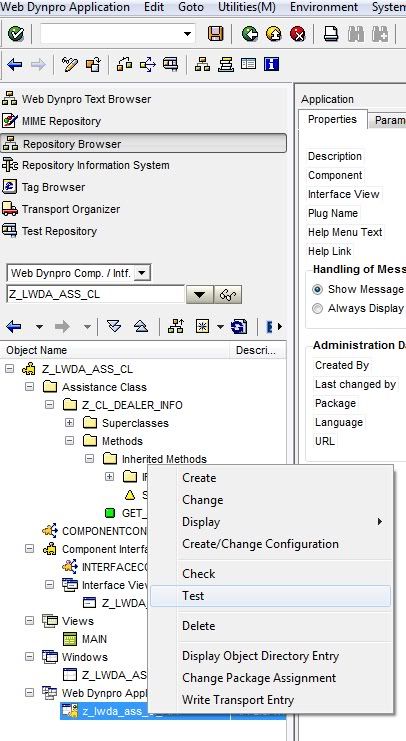The width and height of the screenshot is (406, 741).
Task: Expand the Superclasses folder
Action: pos(69,422)
